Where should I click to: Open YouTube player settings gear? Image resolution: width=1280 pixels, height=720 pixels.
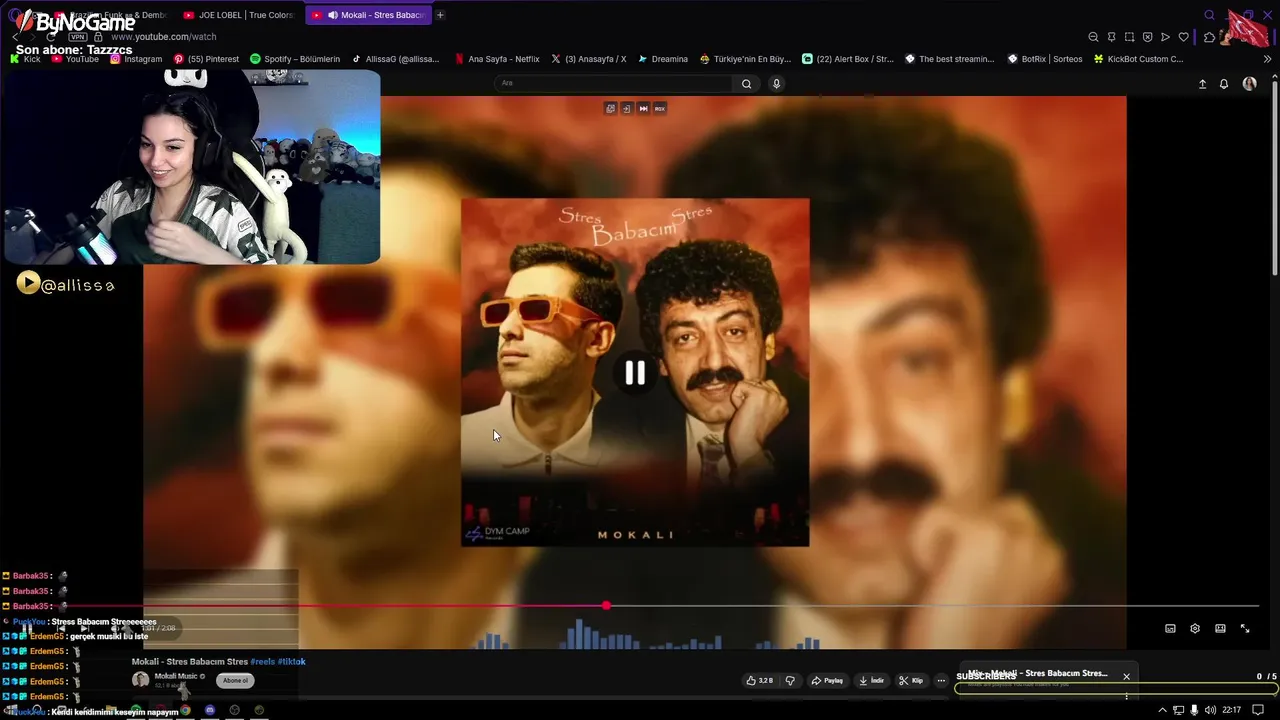tap(1195, 628)
